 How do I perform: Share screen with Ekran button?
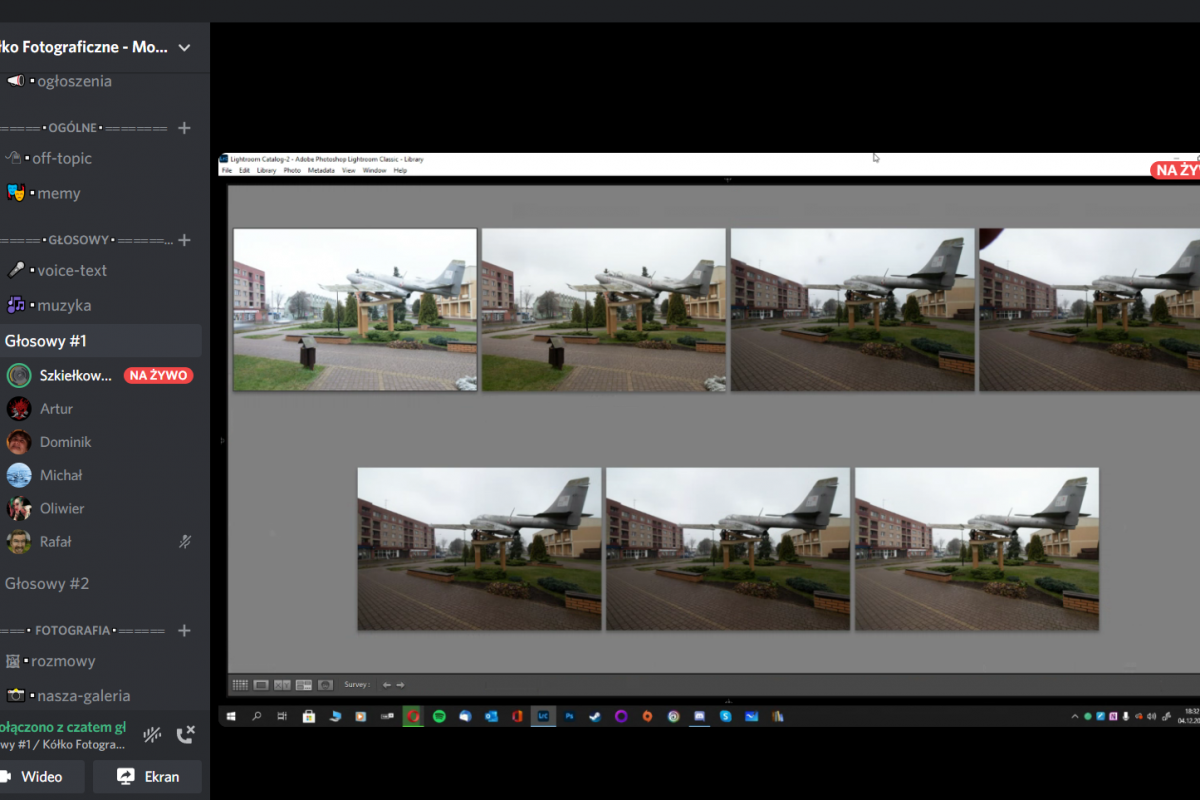point(147,777)
